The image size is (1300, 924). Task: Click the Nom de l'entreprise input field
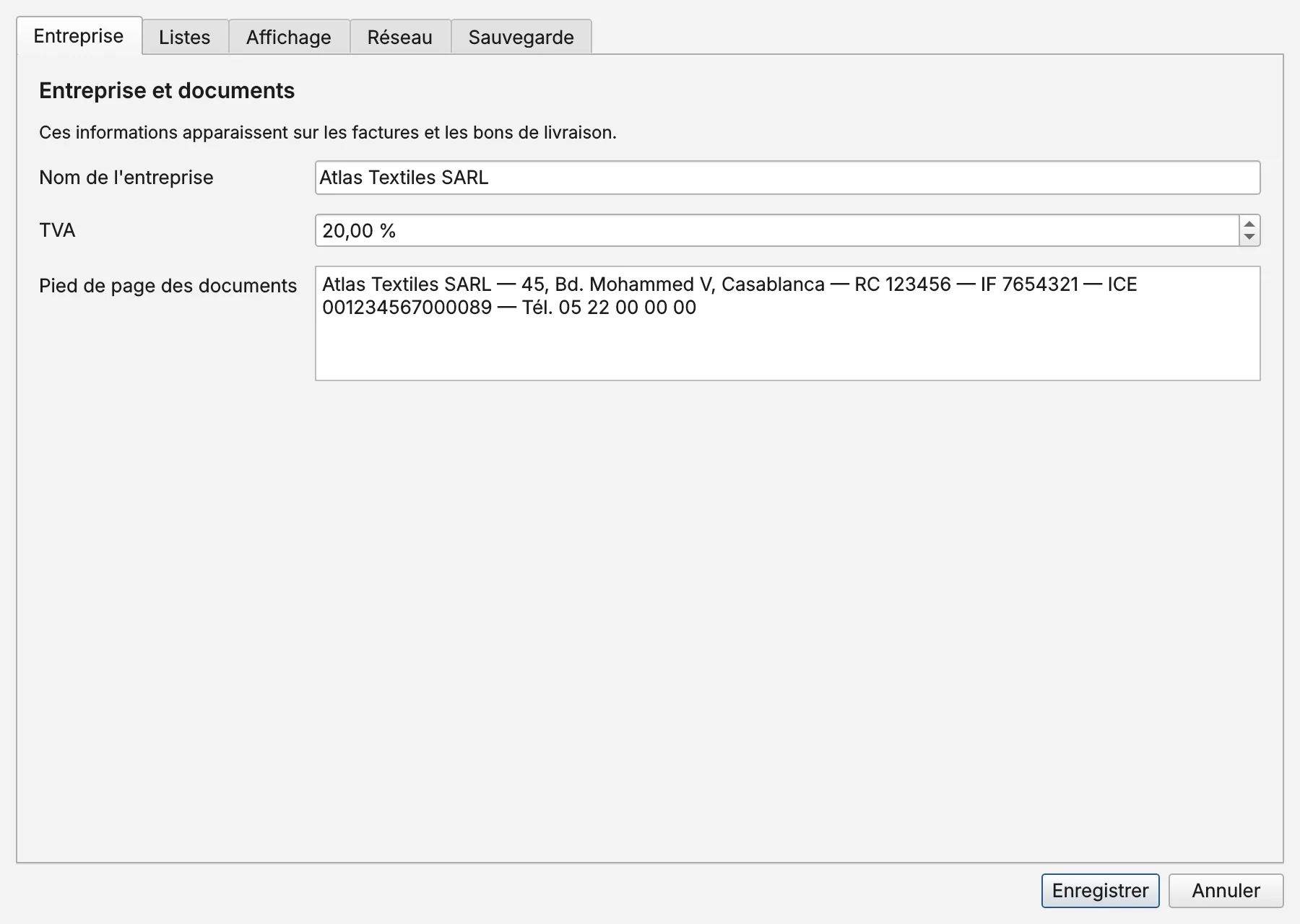point(788,178)
